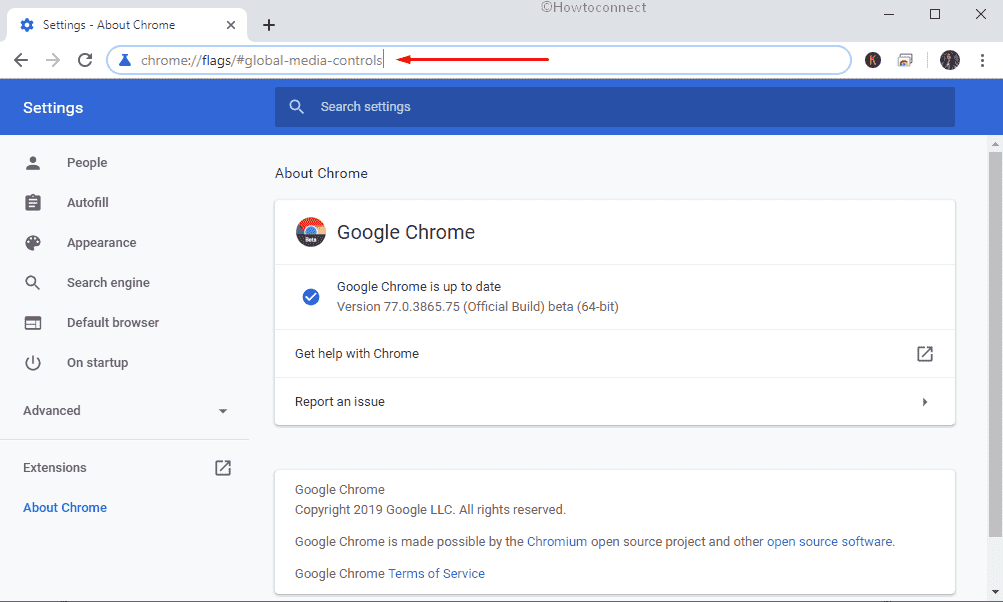The height and width of the screenshot is (602, 1003).
Task: Focus the Search settings field
Action: tap(615, 107)
